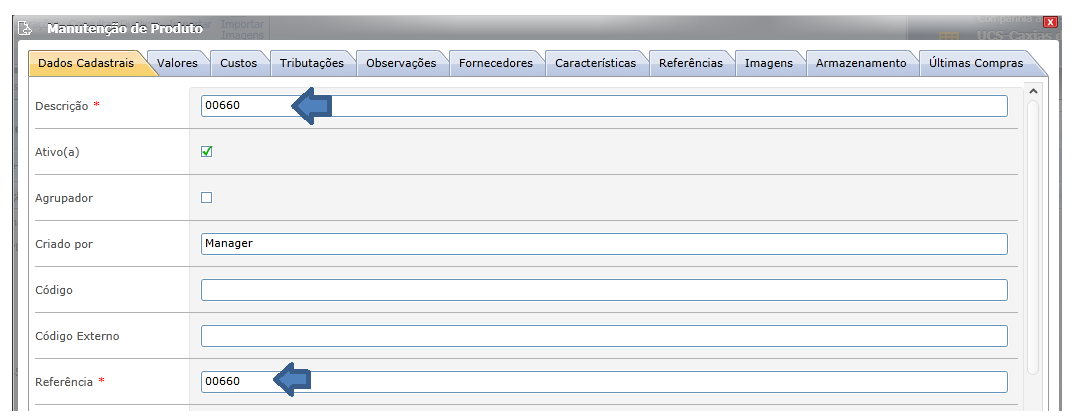Switch to the Armazenamento tab
The width and height of the screenshot is (1076, 418).
861,63
